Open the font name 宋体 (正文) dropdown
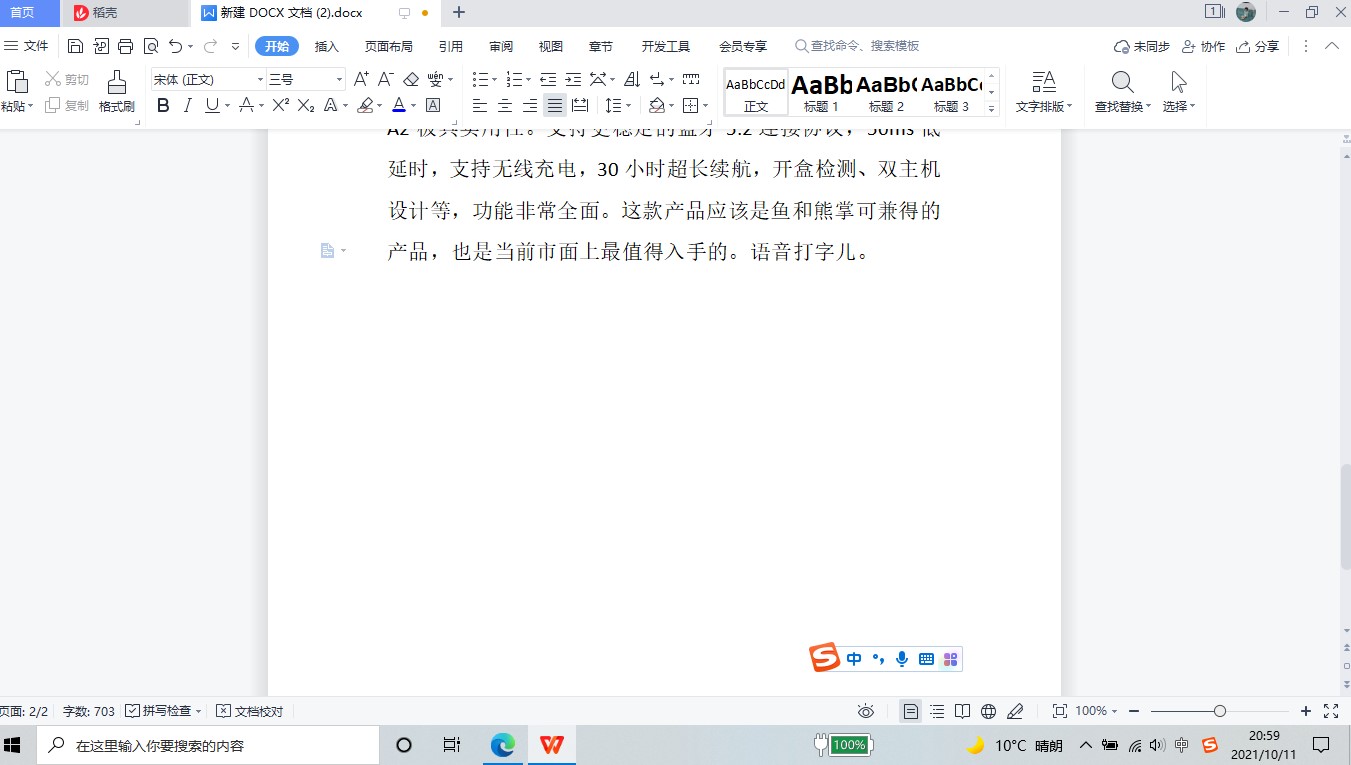The height and width of the screenshot is (765, 1351). pos(260,79)
